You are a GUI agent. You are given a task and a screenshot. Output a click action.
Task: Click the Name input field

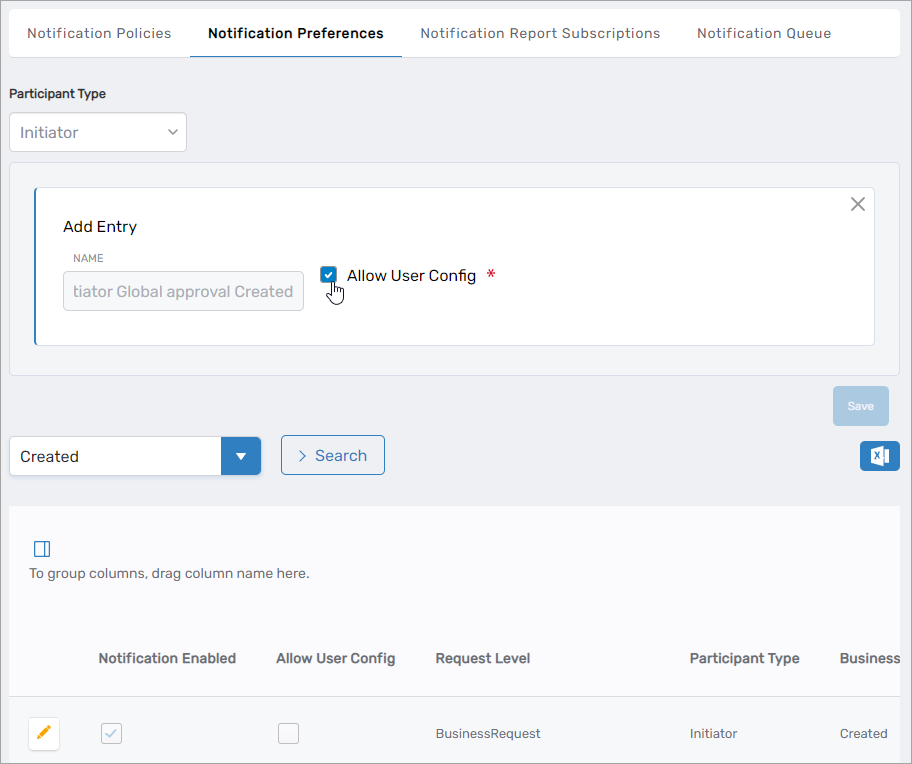click(183, 291)
